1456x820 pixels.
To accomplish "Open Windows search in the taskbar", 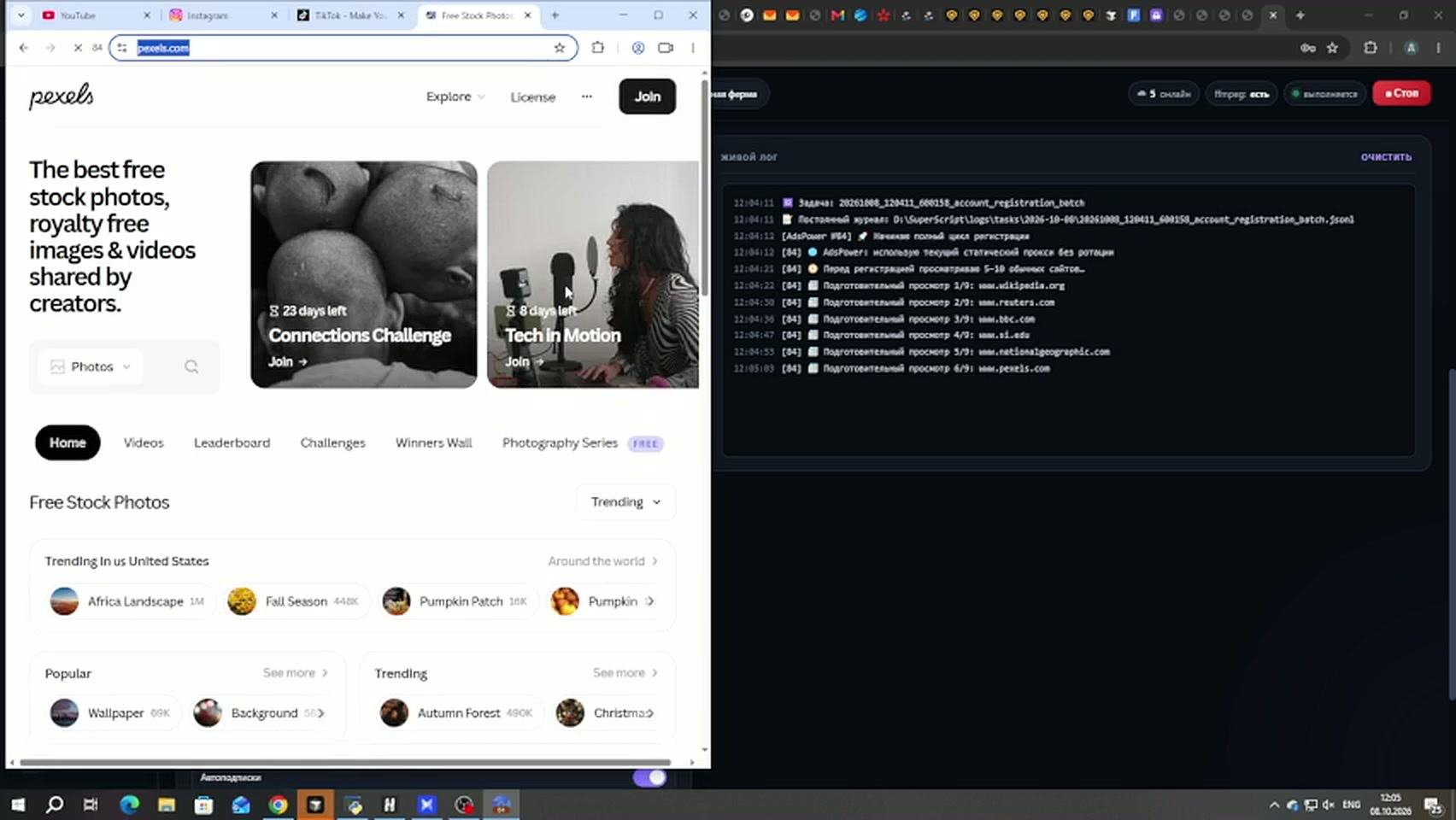I will point(55,805).
